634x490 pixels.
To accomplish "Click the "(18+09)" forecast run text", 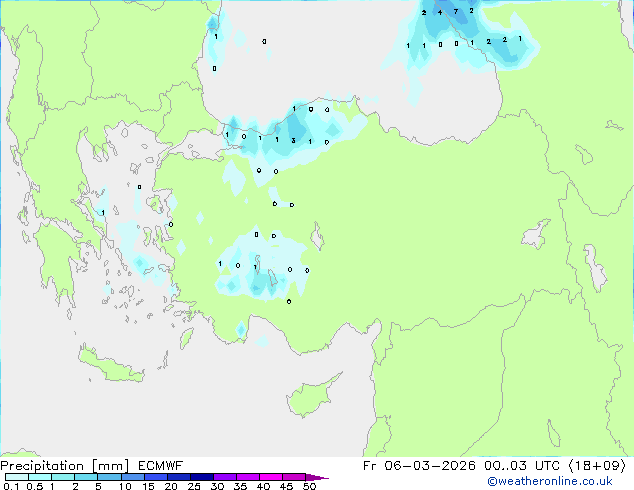I will 598,466.
